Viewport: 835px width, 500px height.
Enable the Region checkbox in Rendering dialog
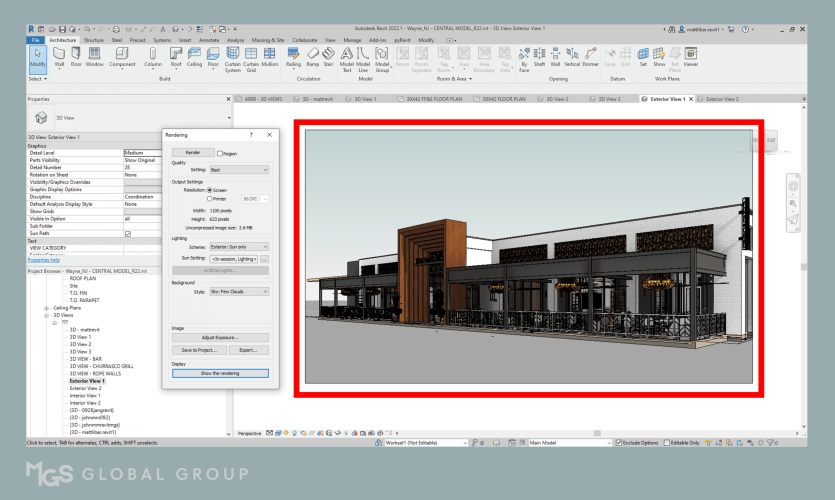pos(219,154)
